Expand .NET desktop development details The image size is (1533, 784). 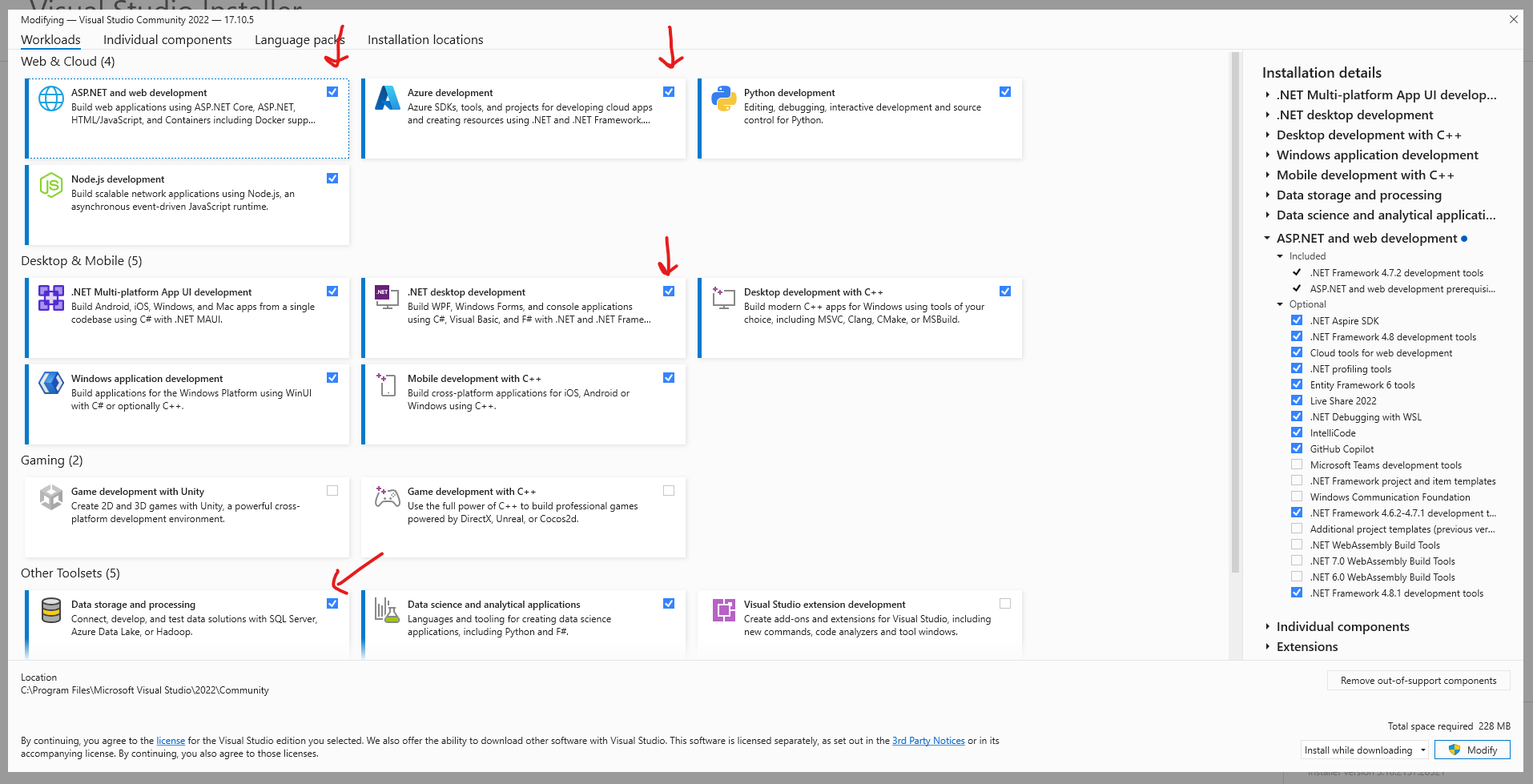(1268, 115)
